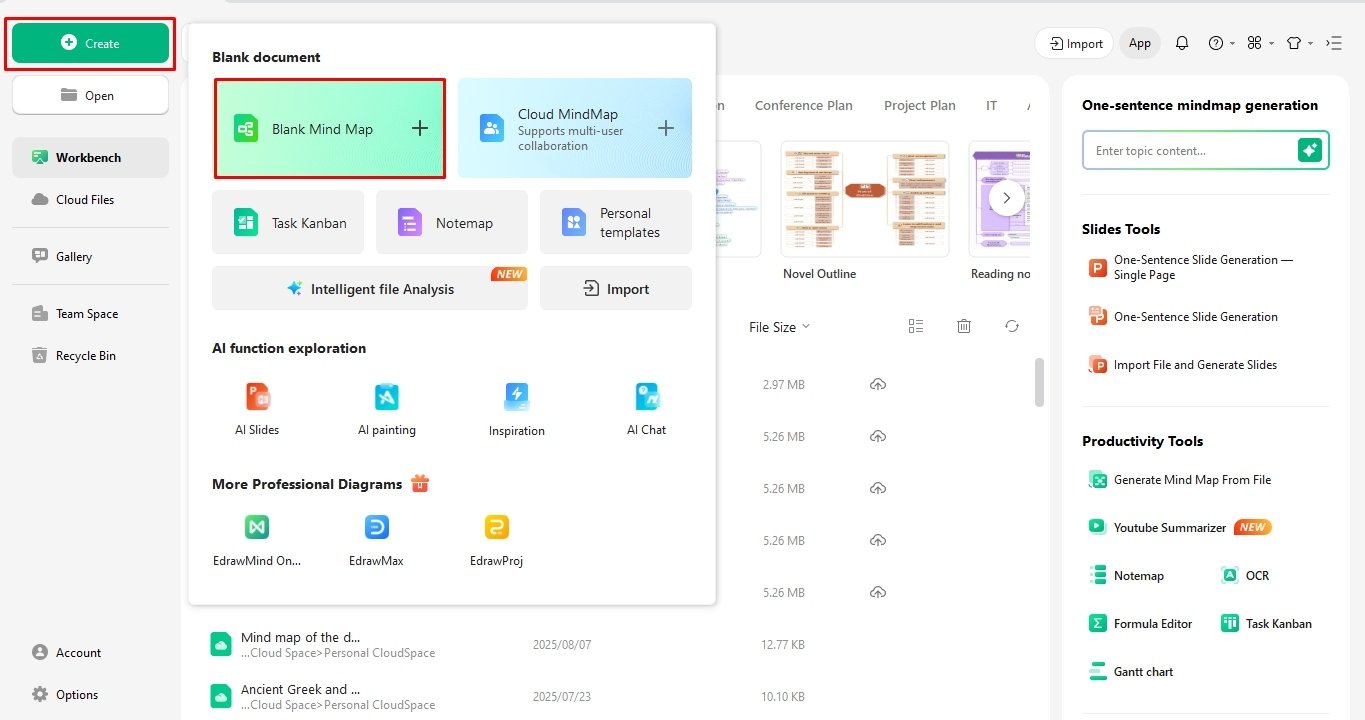
Task: Expand the skin shirt icon menu
Action: 1299,43
